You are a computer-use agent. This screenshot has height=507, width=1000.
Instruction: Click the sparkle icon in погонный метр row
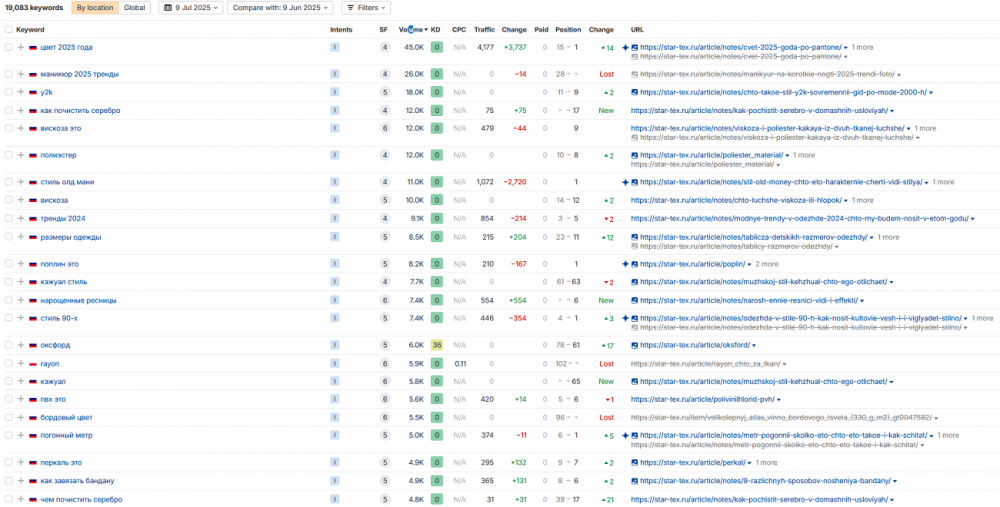(626, 436)
